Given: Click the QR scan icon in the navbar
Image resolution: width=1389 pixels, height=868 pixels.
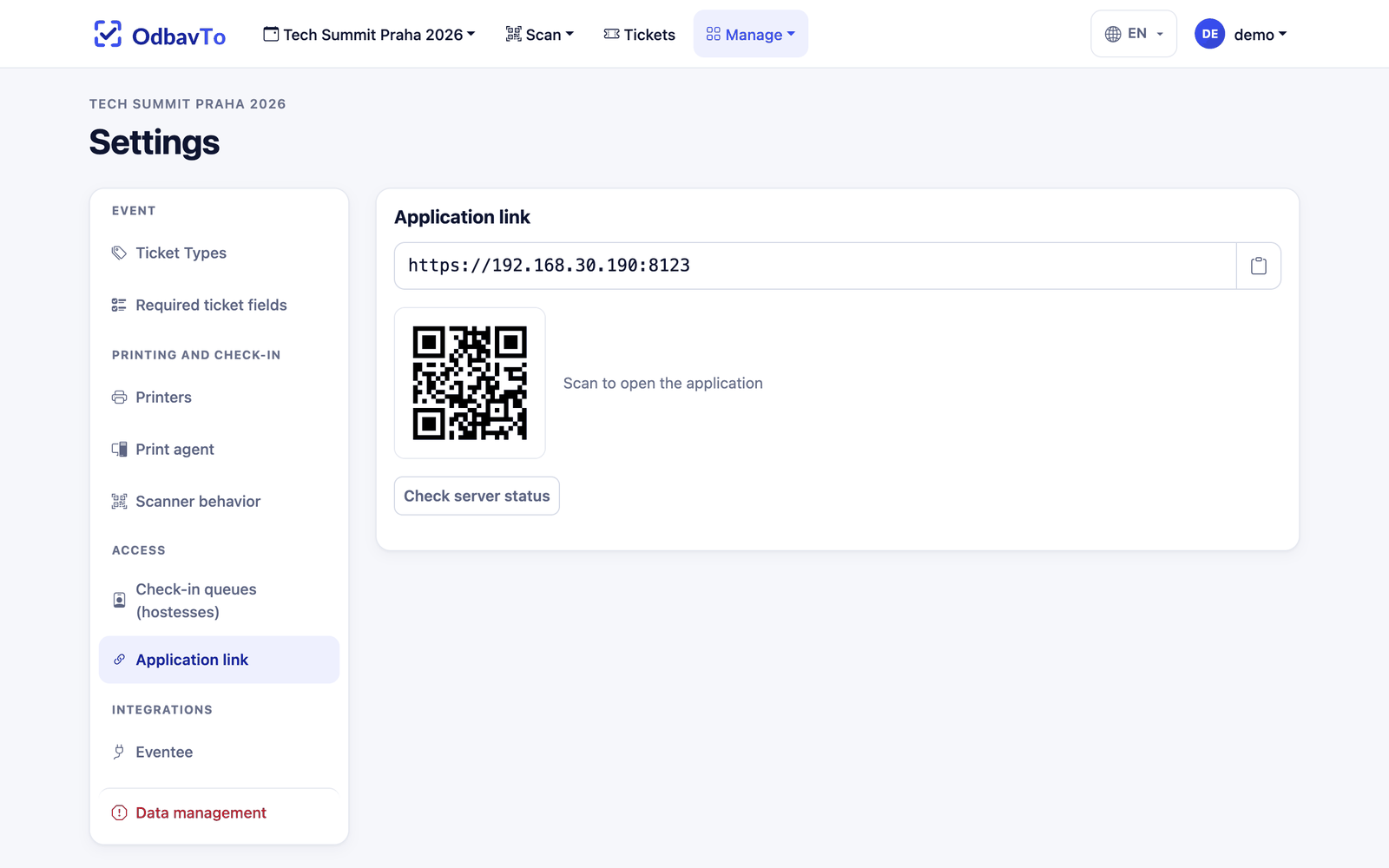Looking at the screenshot, I should (x=514, y=34).
